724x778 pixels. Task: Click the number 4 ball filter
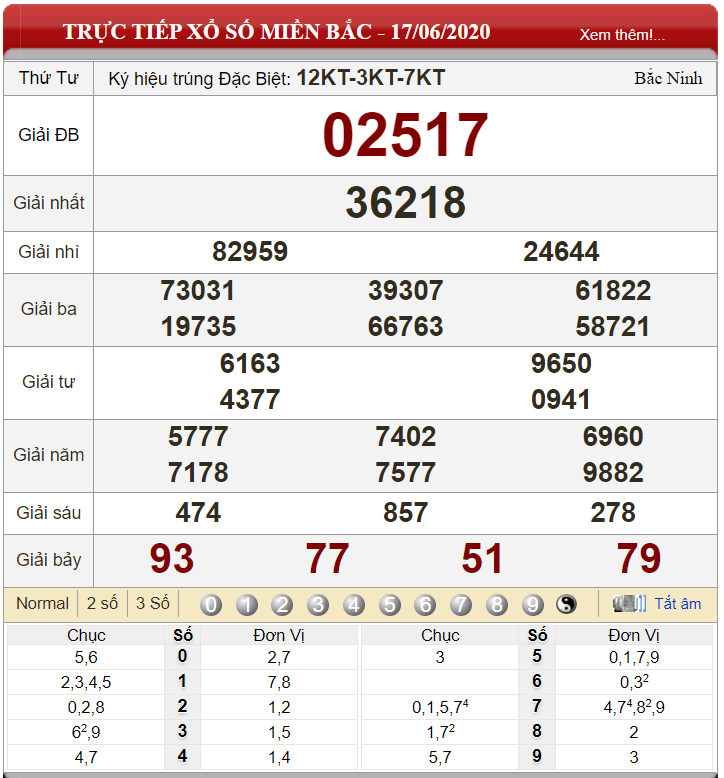354,605
